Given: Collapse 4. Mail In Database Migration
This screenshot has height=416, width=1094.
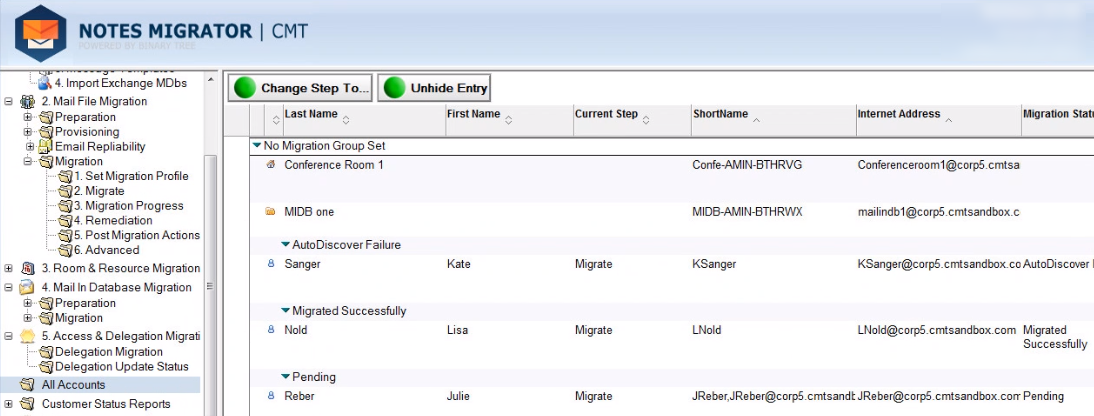Looking at the screenshot, I should [x=8, y=287].
